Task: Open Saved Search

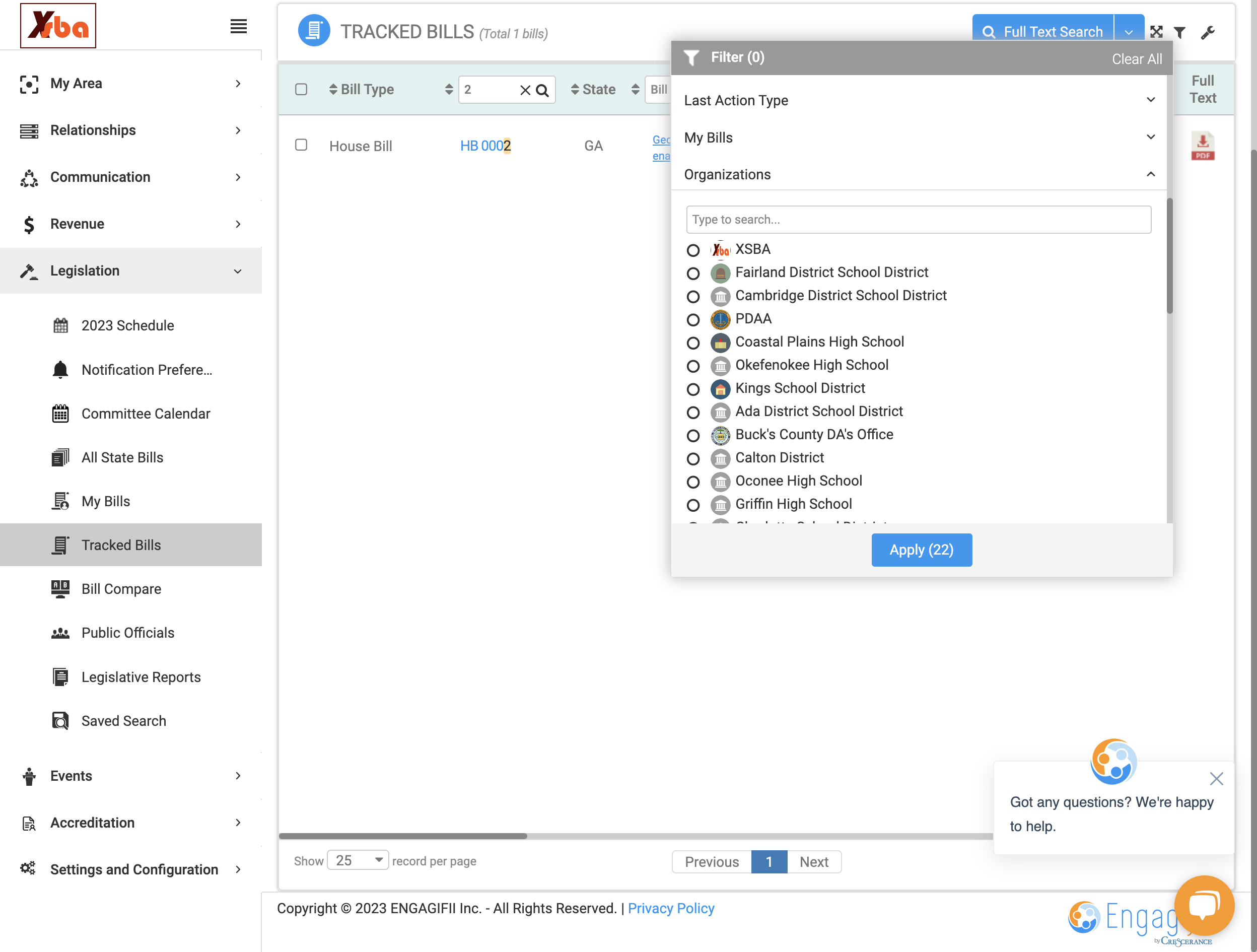Action: (124, 720)
